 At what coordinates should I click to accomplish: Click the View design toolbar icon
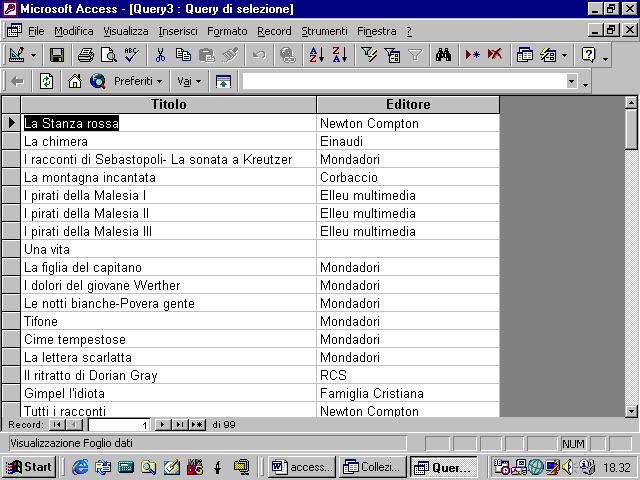click(16, 55)
